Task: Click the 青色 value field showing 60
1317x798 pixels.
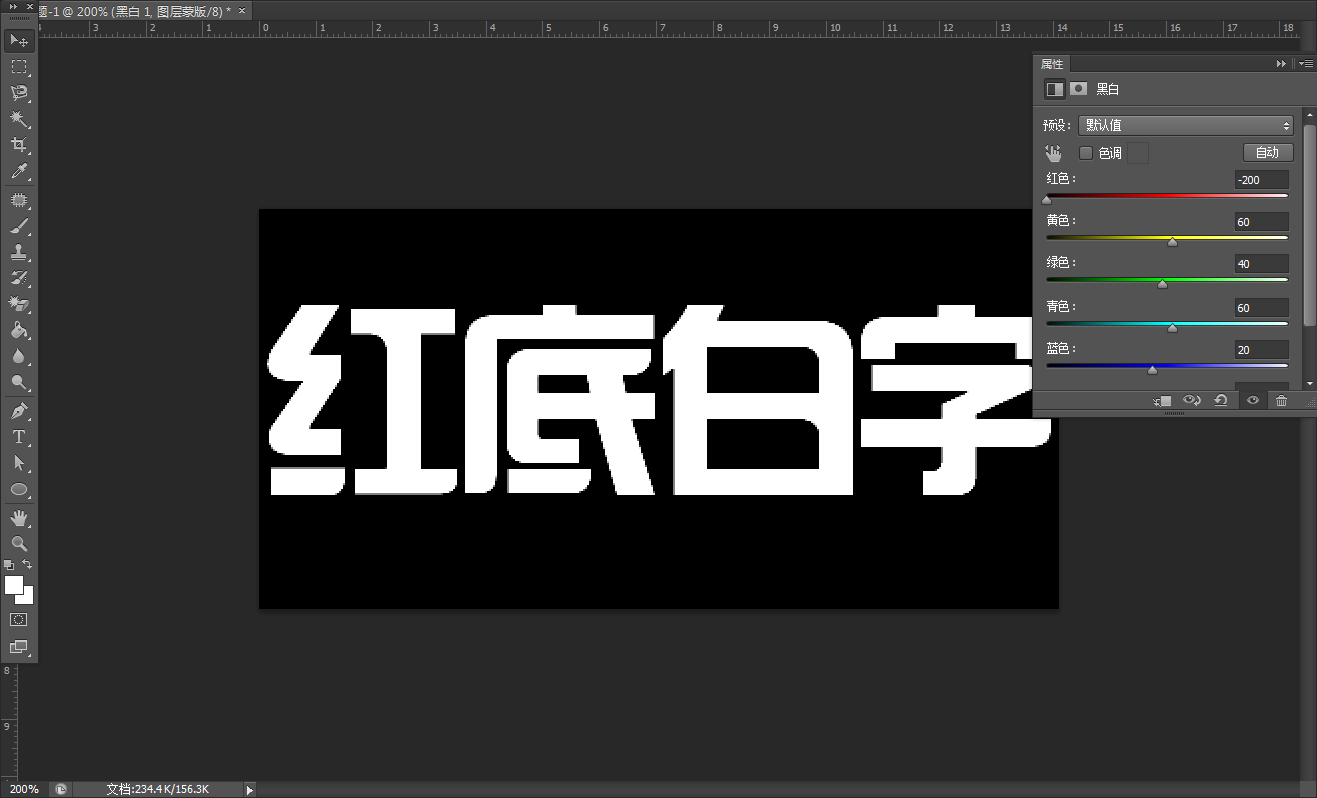Action: (1261, 308)
